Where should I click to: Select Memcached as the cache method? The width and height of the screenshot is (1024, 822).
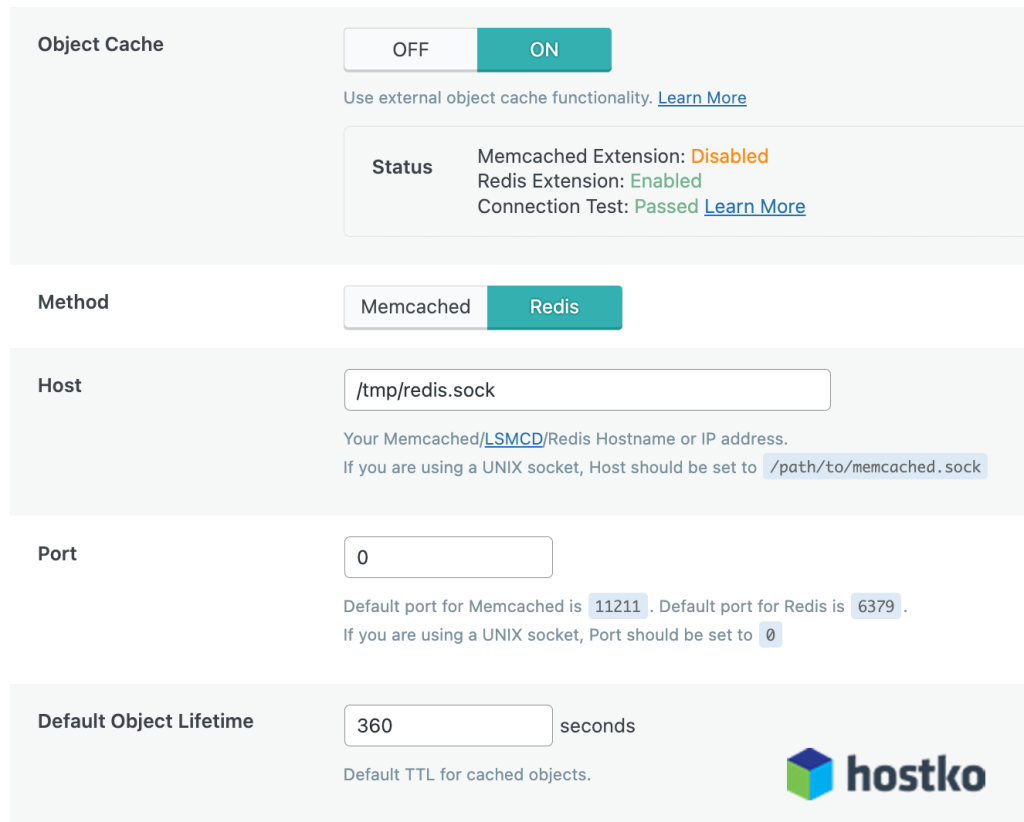[x=415, y=307]
